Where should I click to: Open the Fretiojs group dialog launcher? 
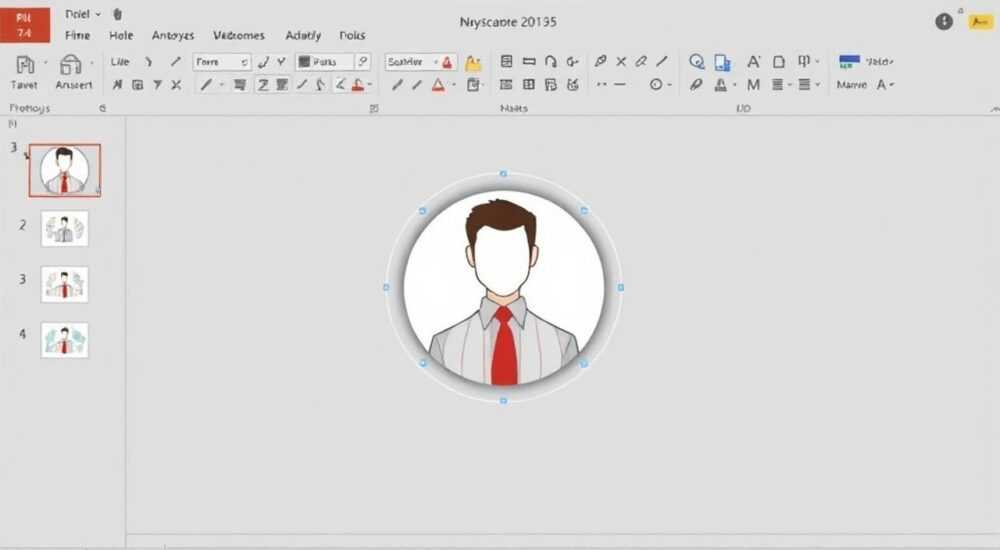point(103,108)
